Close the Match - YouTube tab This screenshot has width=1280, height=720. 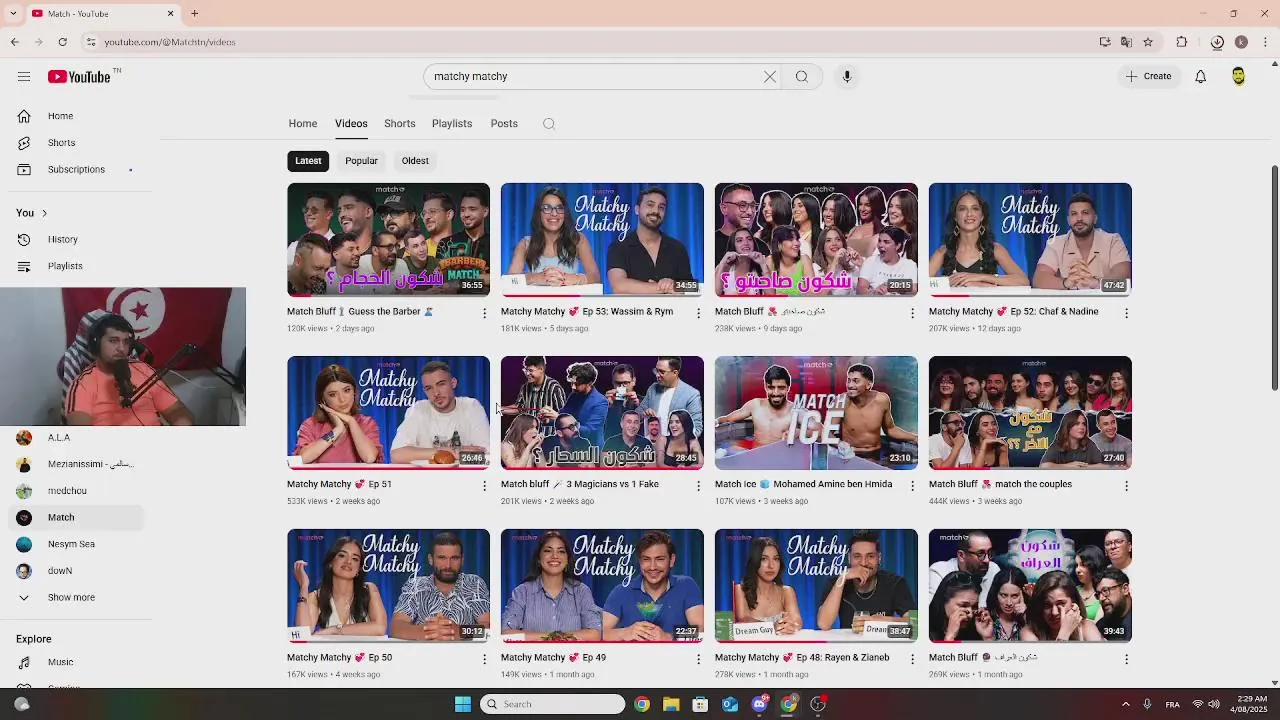pyautogui.click(x=170, y=13)
